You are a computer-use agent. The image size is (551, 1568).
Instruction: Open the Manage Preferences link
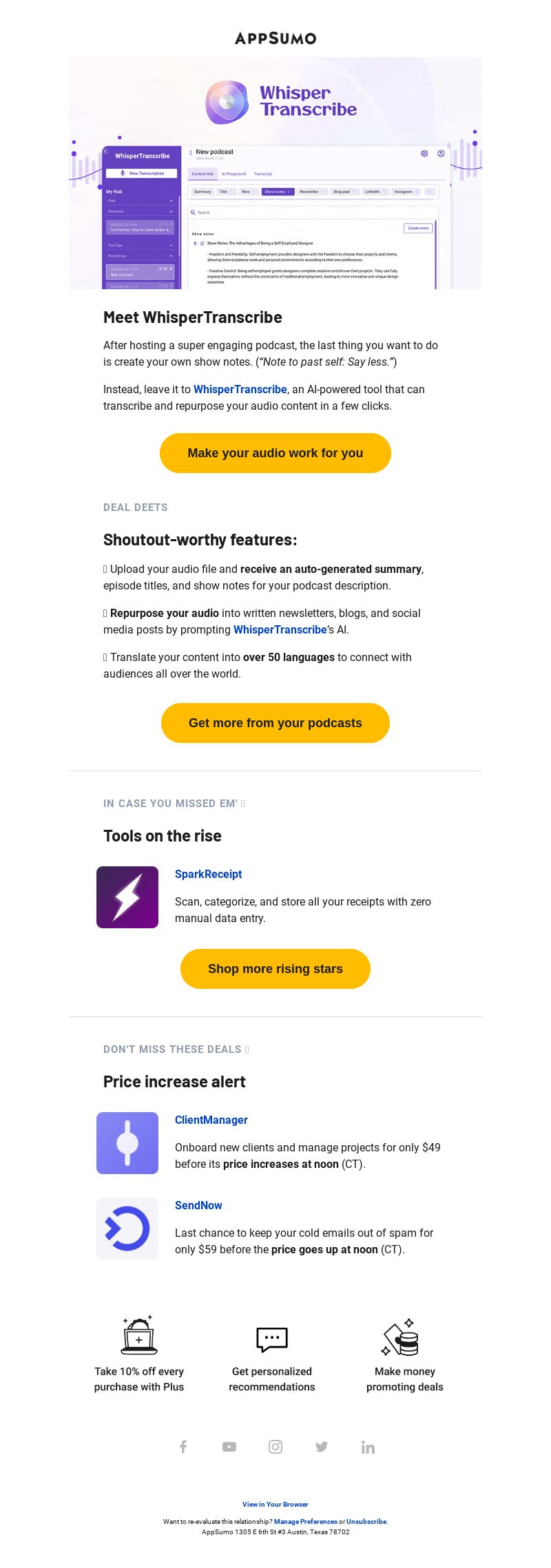pos(306,1521)
